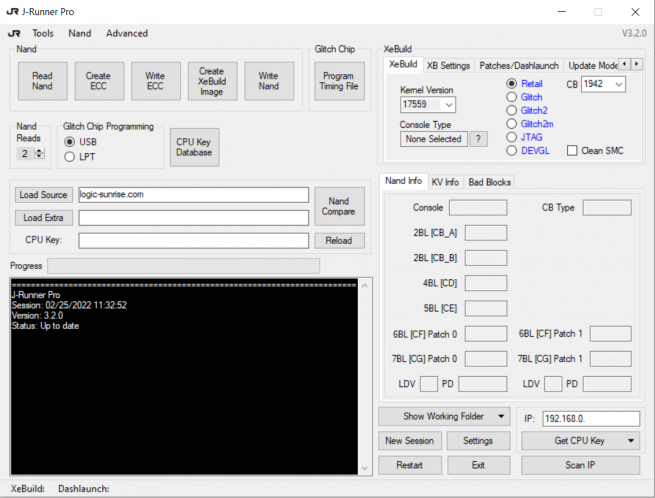Open the CB version dropdown

click(x=619, y=84)
